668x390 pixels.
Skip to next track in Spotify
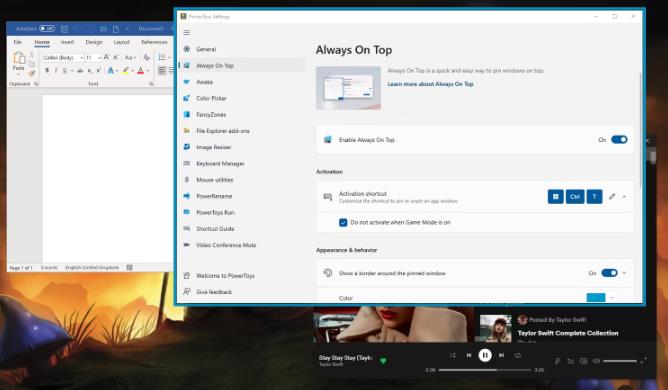click(501, 355)
